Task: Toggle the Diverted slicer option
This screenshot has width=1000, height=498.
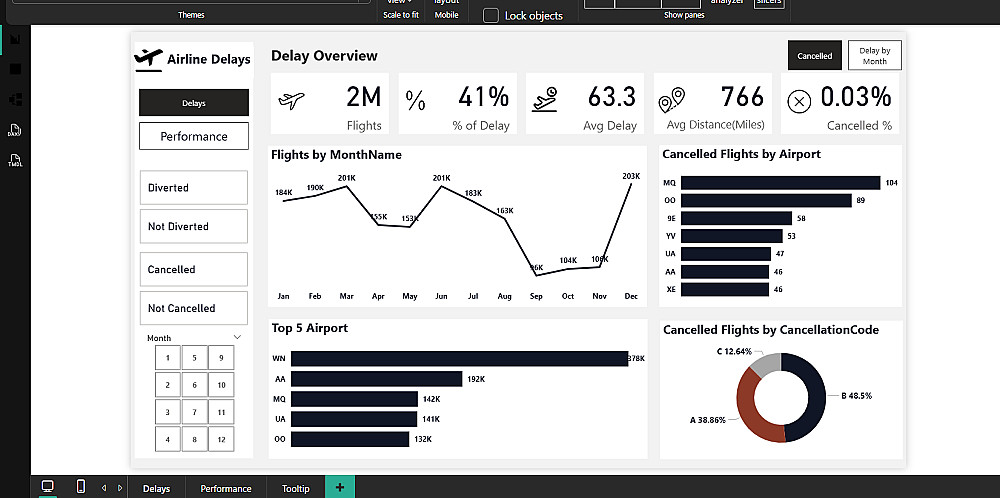Action: (194, 187)
